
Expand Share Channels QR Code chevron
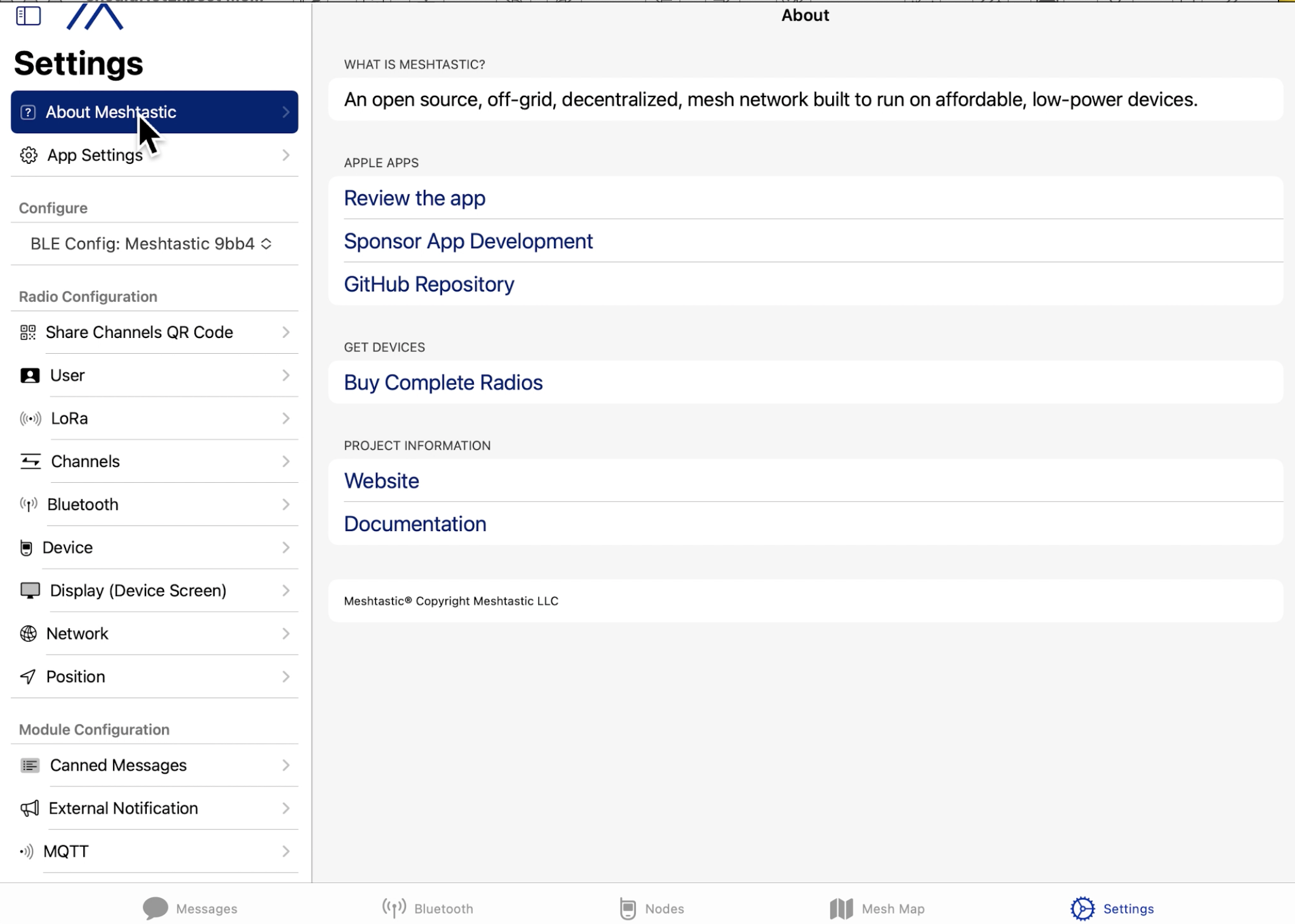pyautogui.click(x=286, y=332)
